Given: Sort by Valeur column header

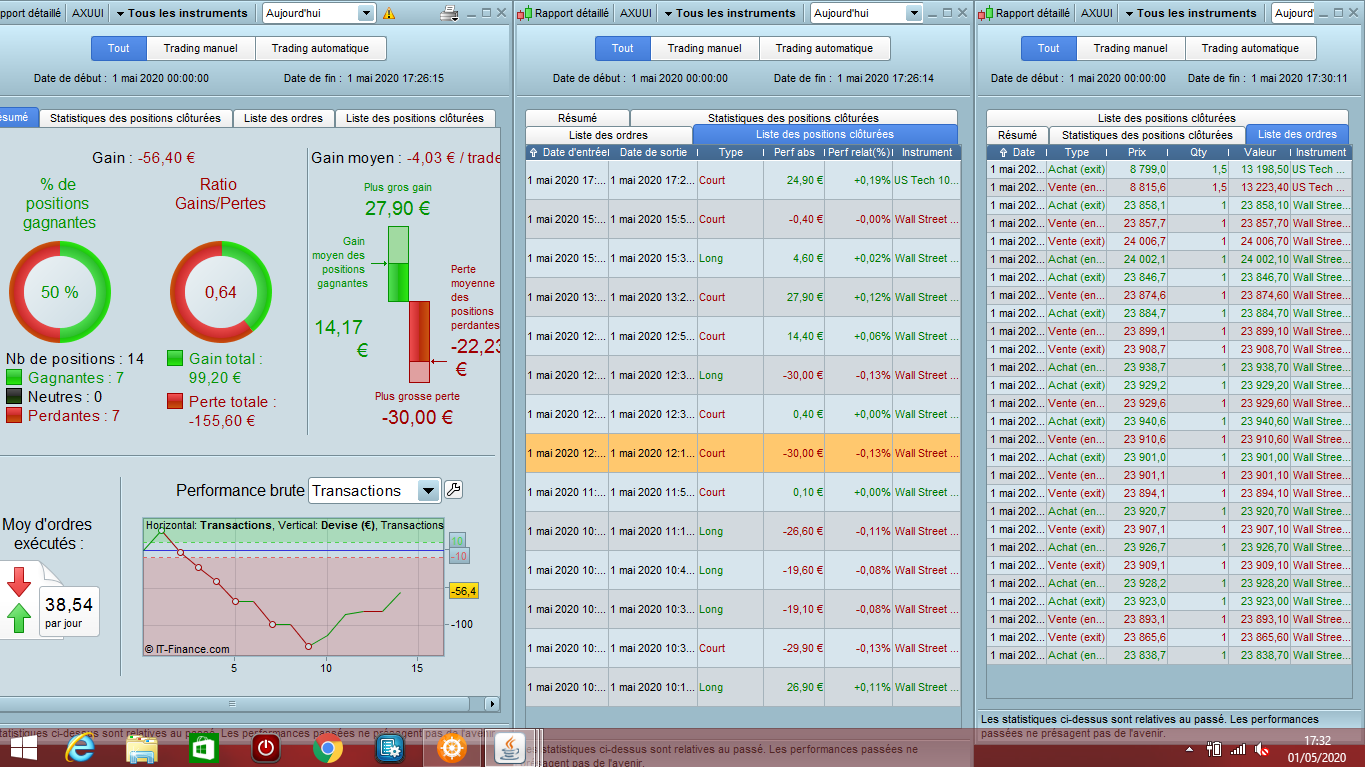Looking at the screenshot, I should click(x=1259, y=153).
